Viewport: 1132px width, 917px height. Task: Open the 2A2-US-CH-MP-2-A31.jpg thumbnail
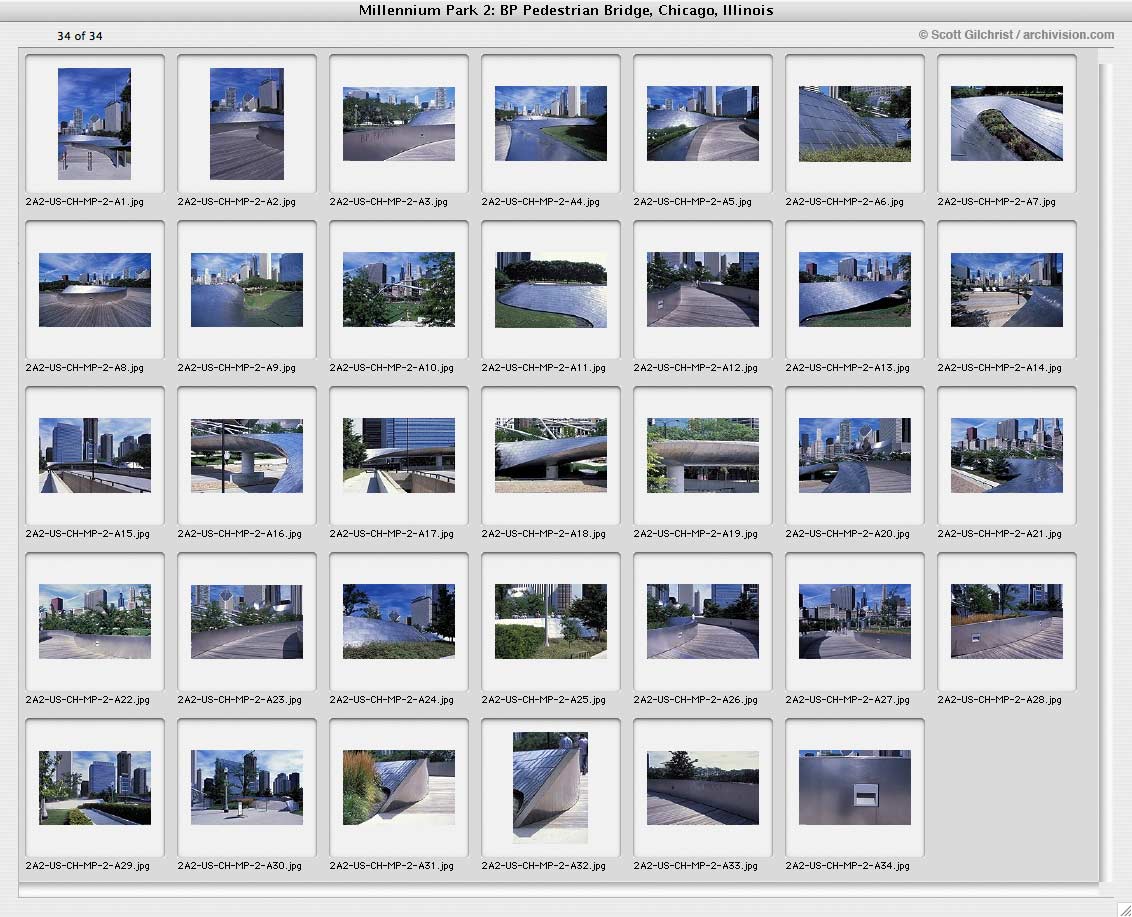click(399, 788)
